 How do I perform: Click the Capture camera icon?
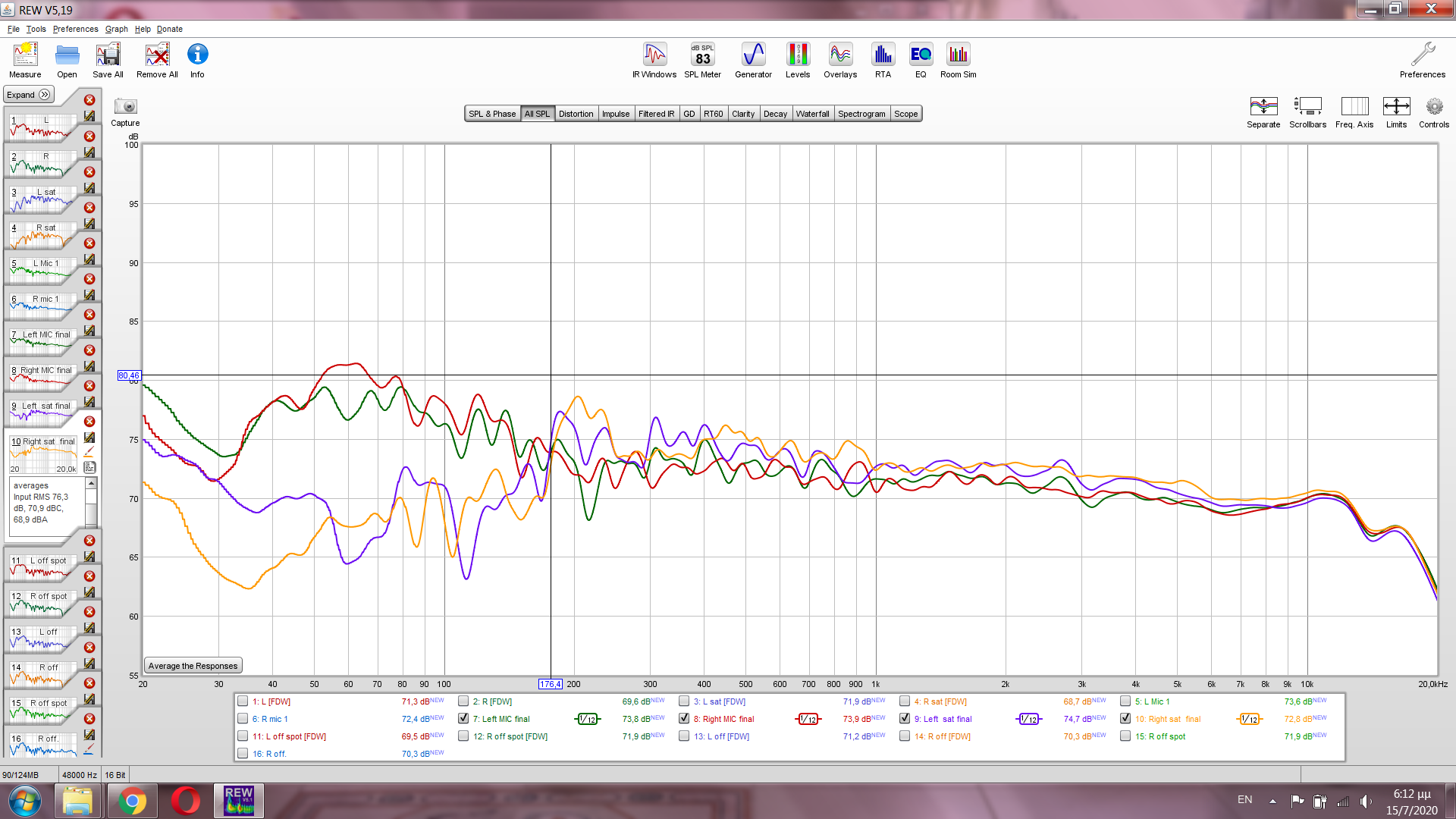coord(125,107)
